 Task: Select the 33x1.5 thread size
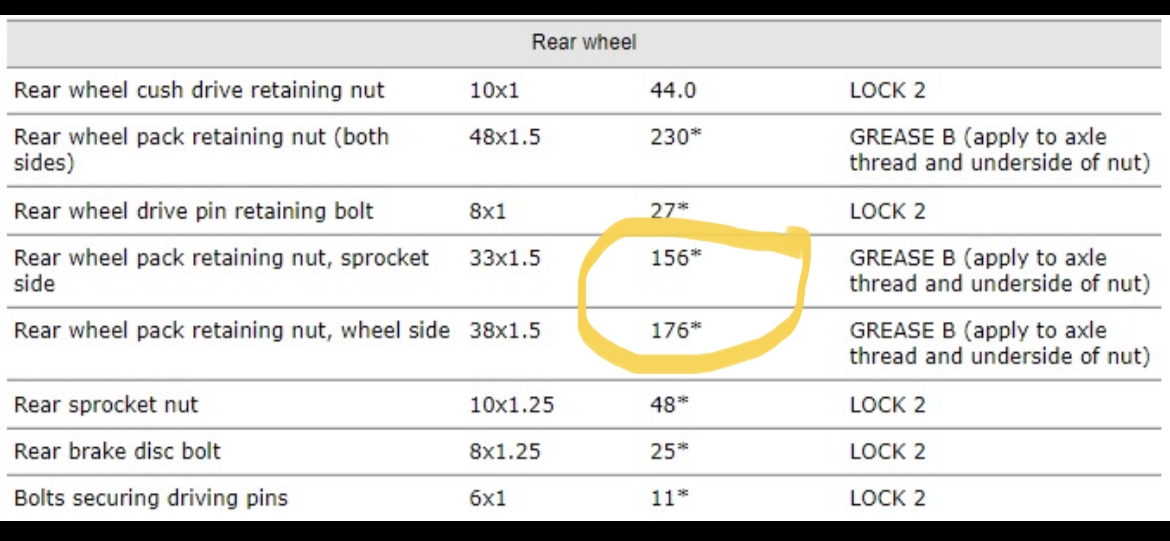tap(504, 258)
